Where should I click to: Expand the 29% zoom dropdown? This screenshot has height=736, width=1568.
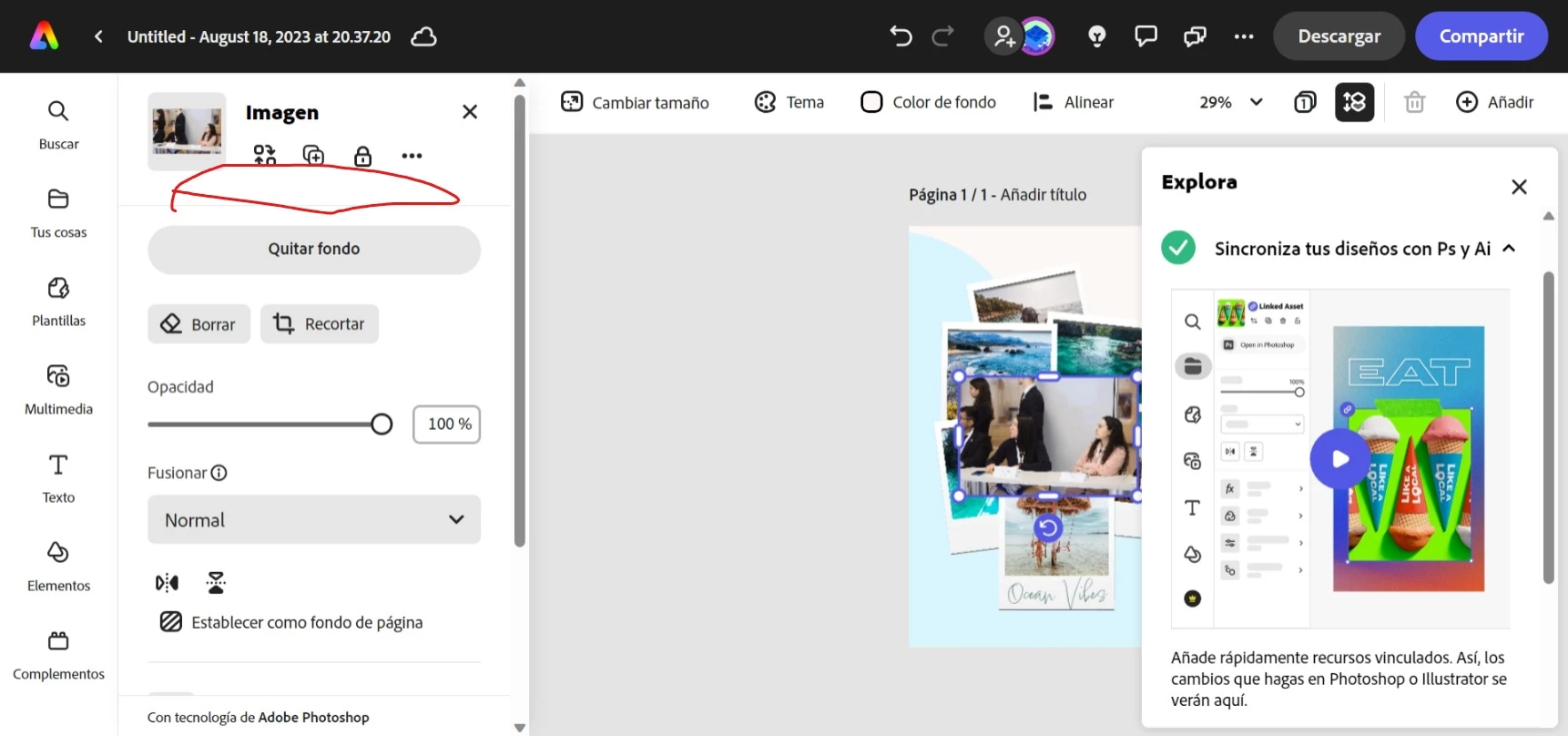(x=1231, y=102)
